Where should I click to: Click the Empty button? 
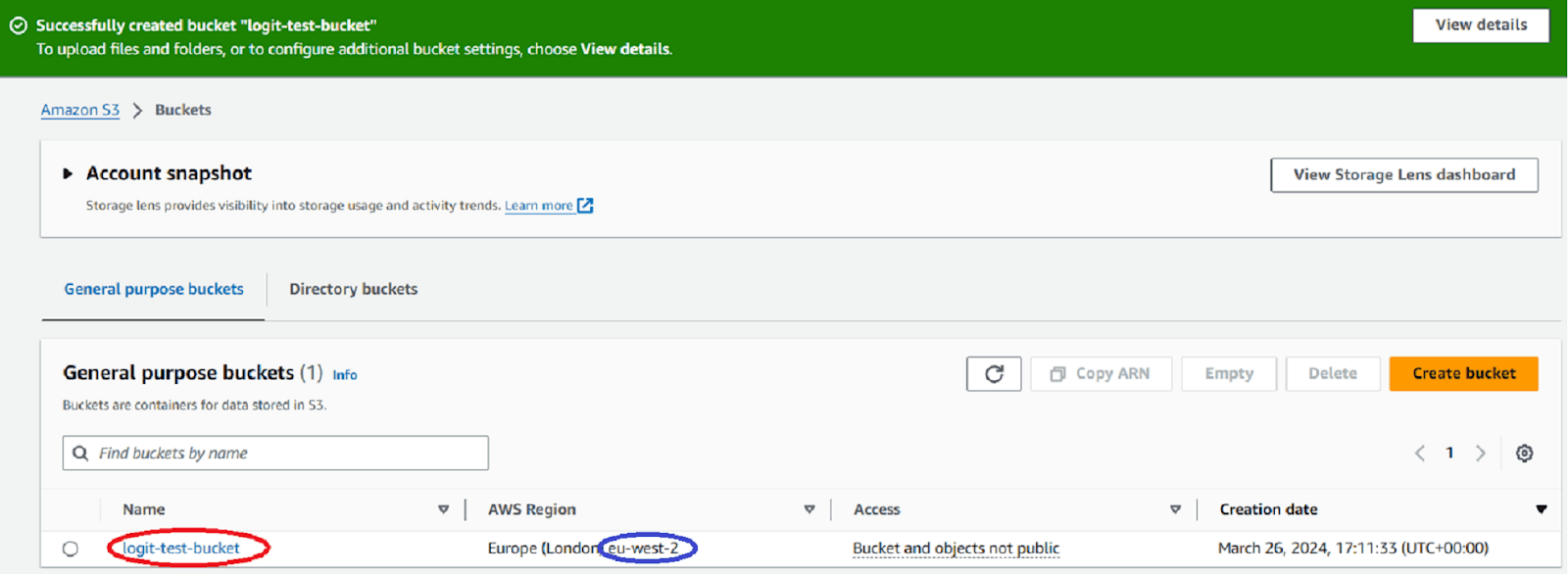coord(1229,373)
